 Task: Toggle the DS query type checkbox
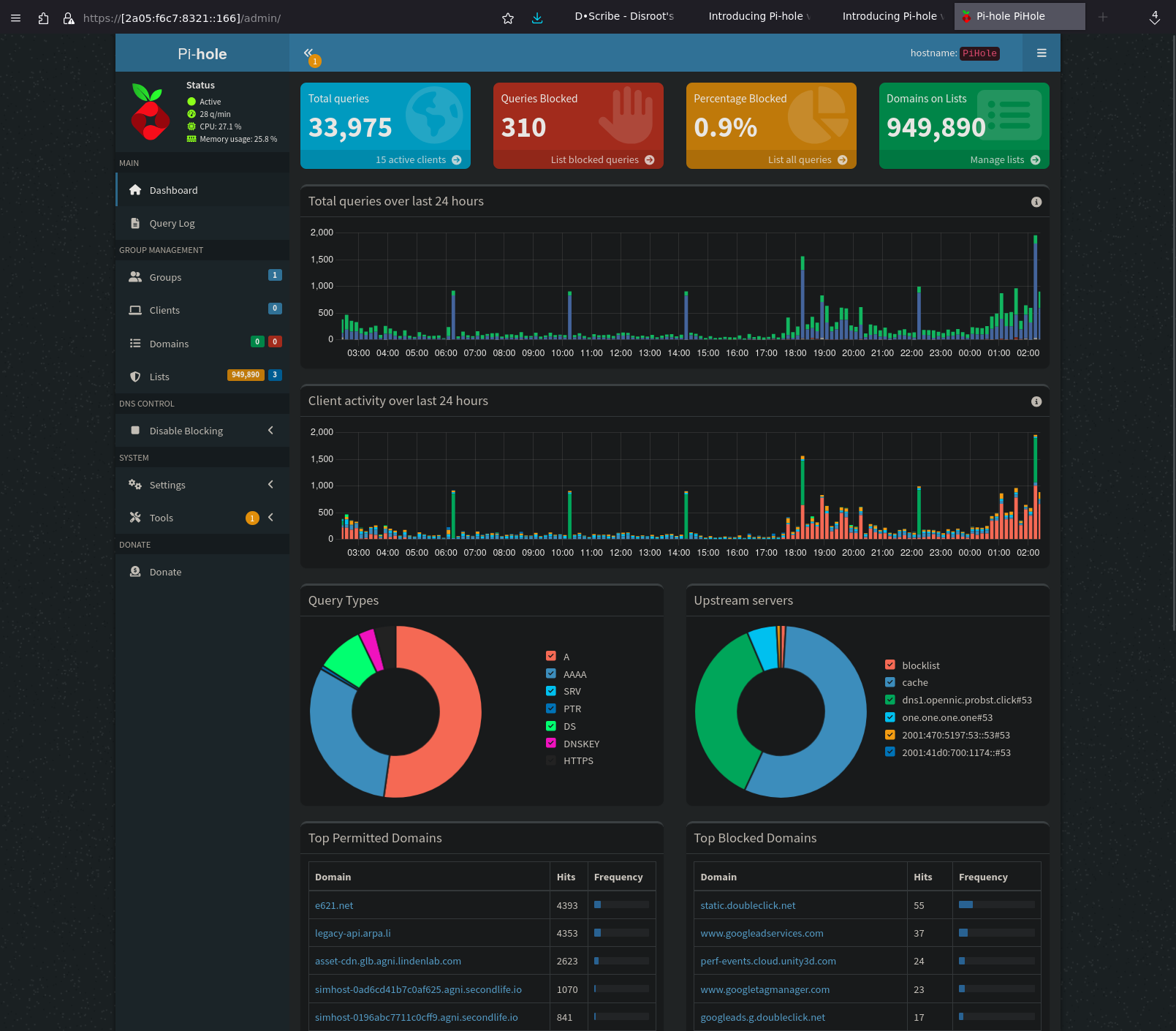[551, 726]
